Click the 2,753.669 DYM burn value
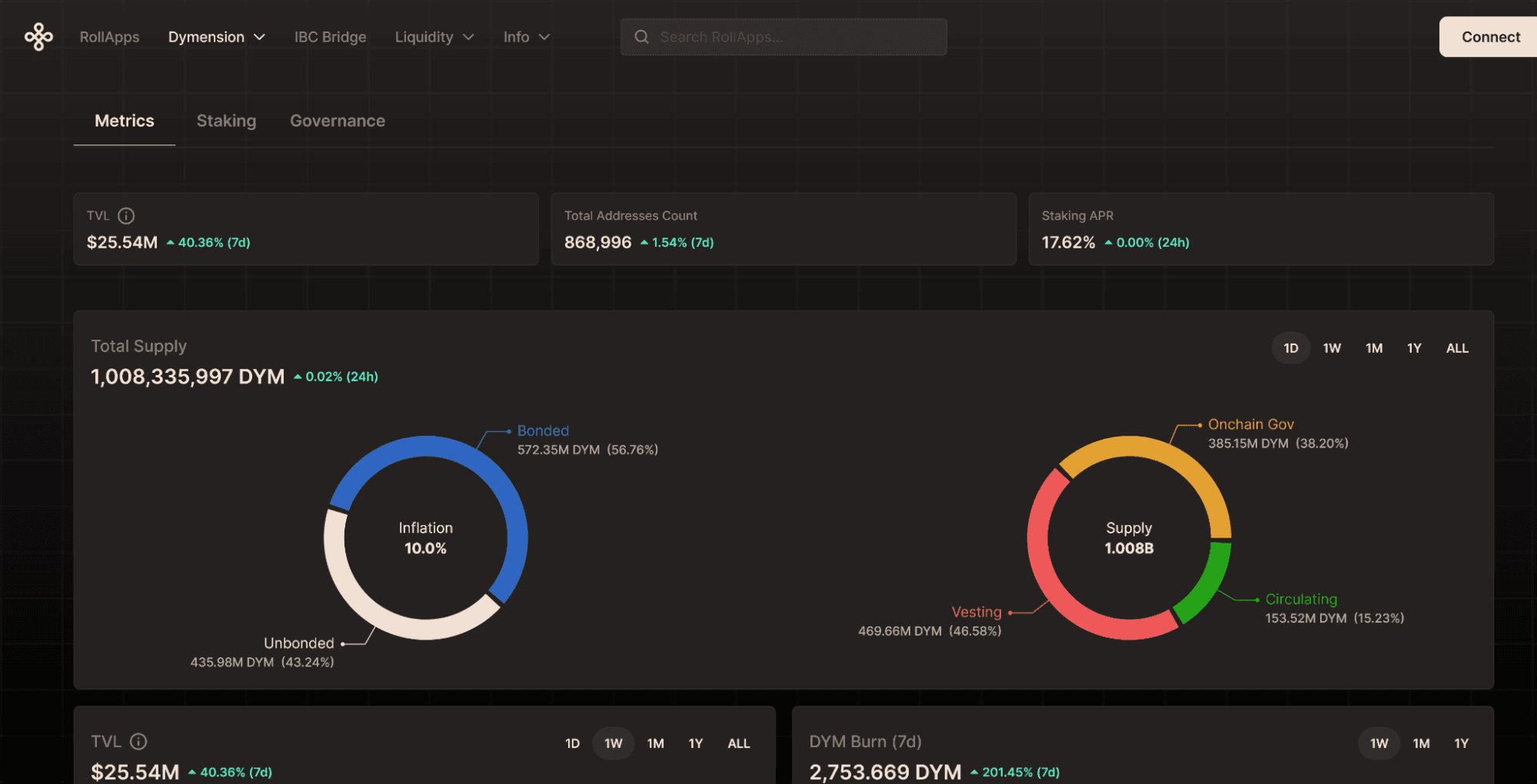The image size is (1537, 784). [x=885, y=772]
